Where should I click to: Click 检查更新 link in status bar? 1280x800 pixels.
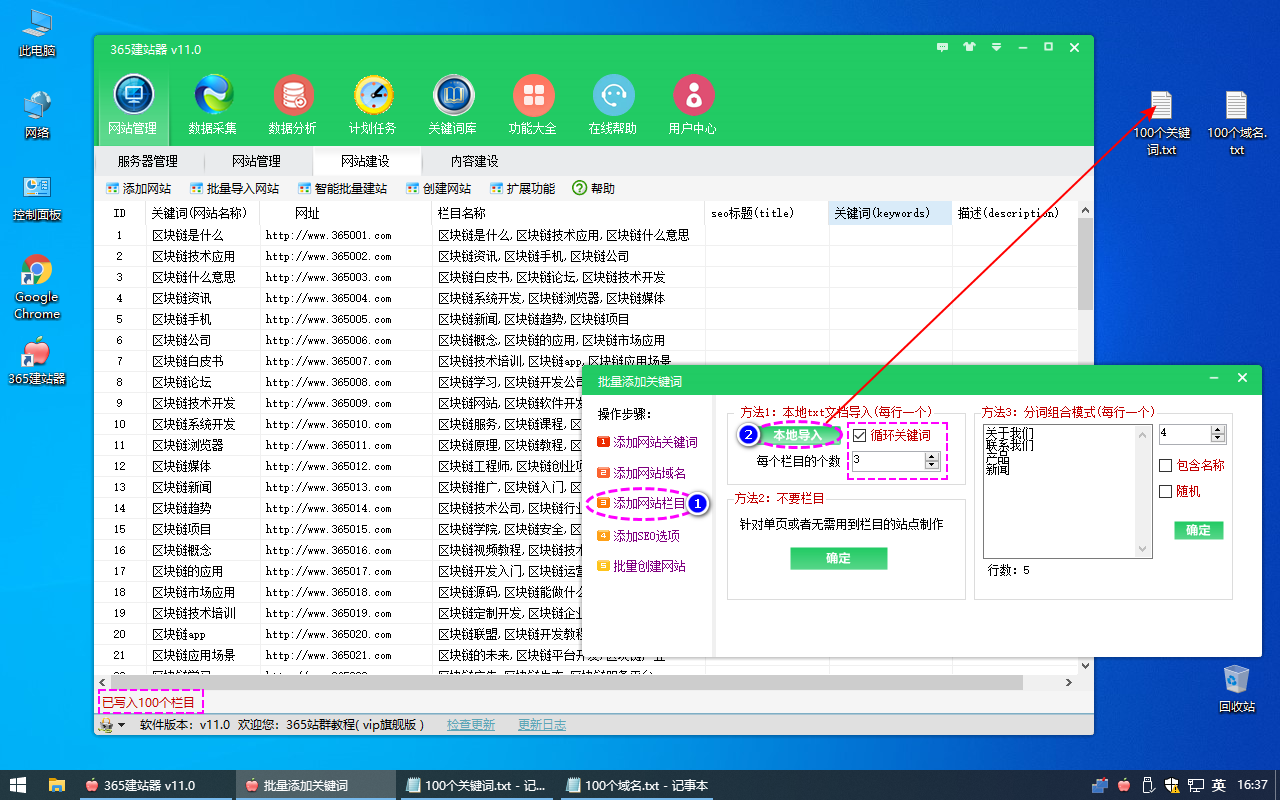[x=471, y=725]
